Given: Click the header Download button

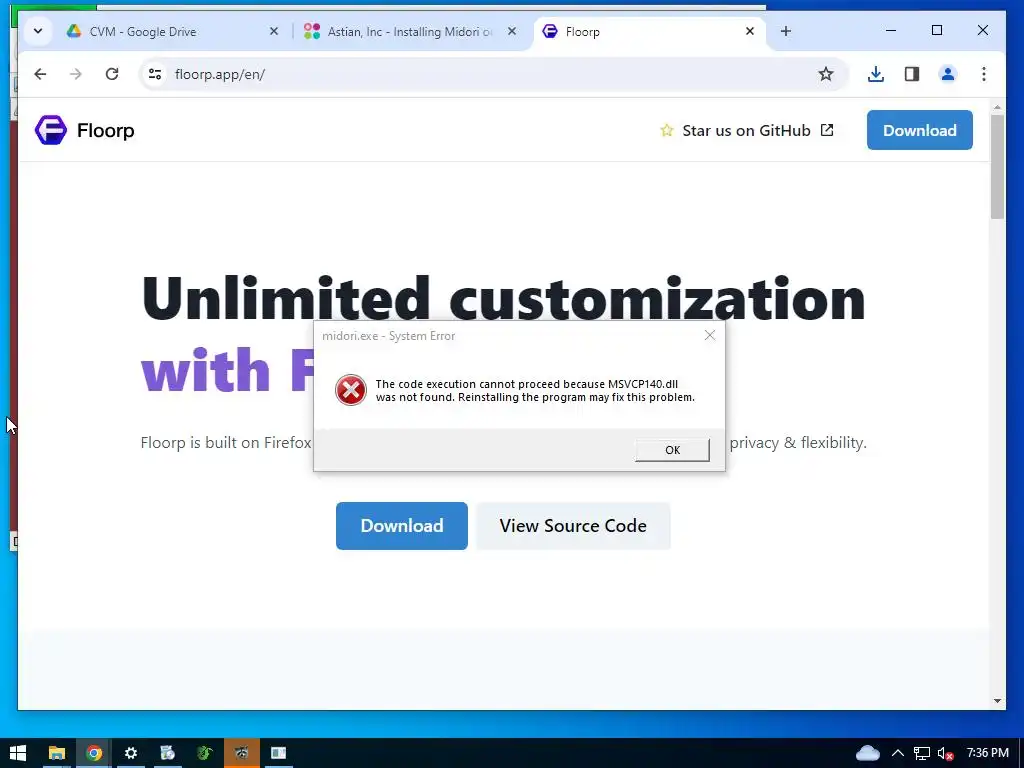Looking at the screenshot, I should click(x=920, y=130).
